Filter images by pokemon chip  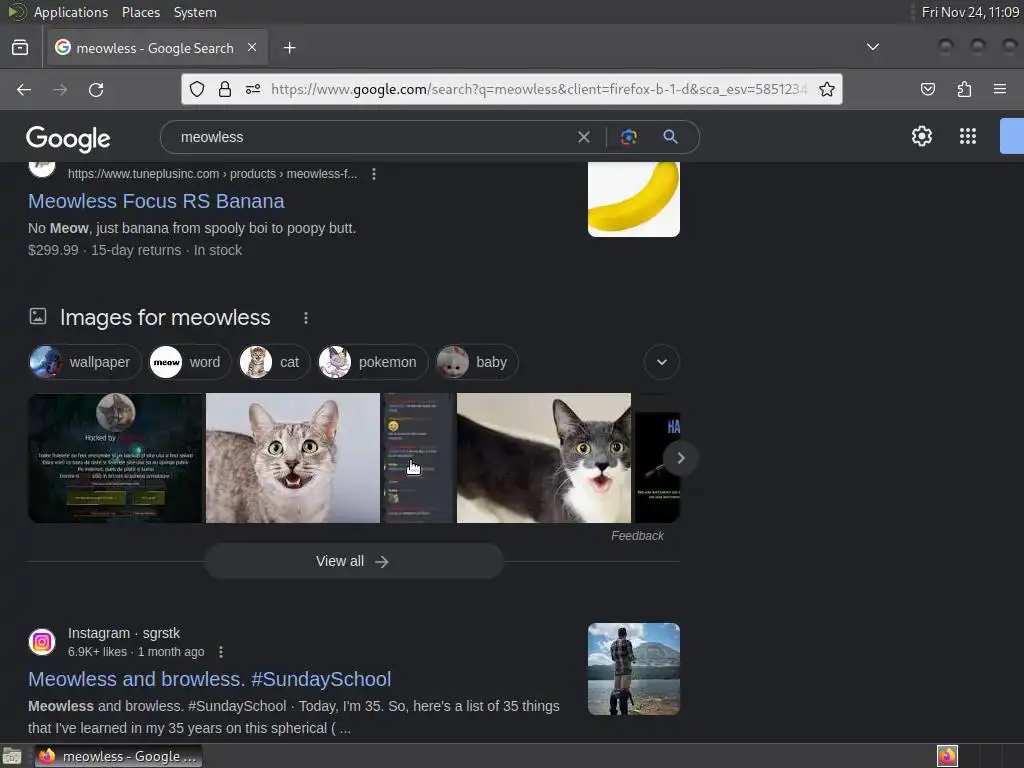(373, 362)
